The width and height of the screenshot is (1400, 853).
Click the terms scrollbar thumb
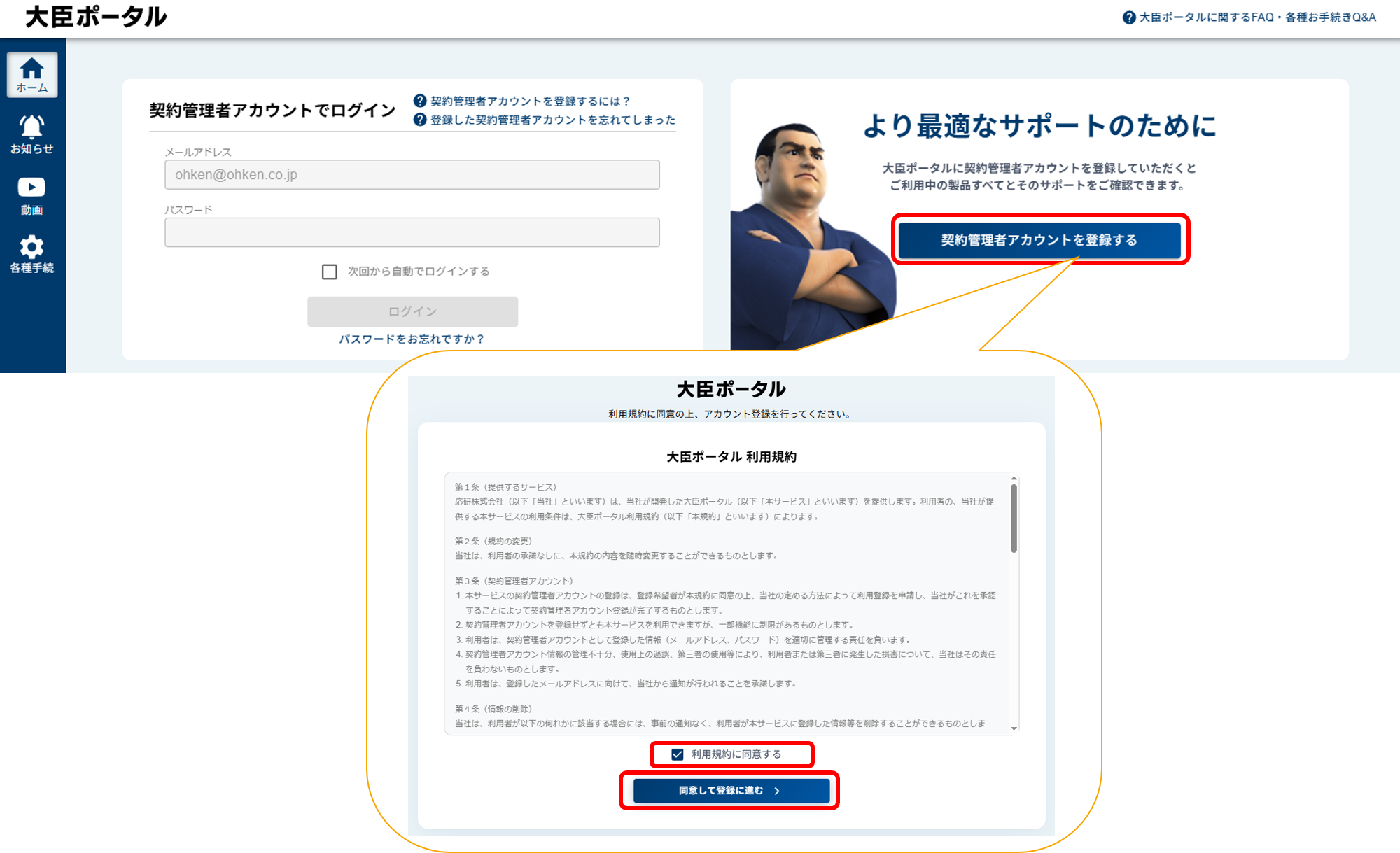[x=1014, y=518]
